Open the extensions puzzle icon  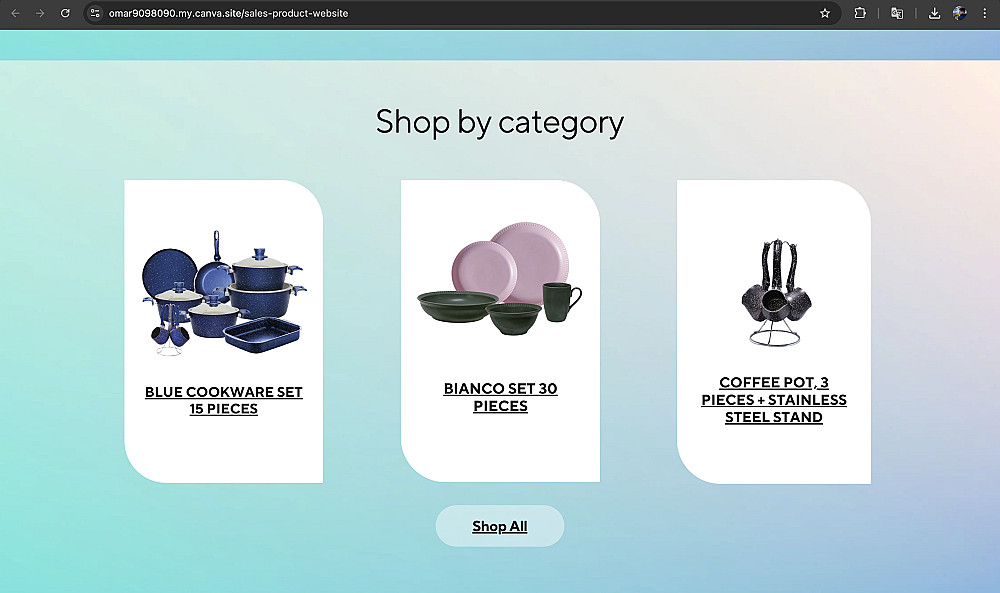point(860,13)
